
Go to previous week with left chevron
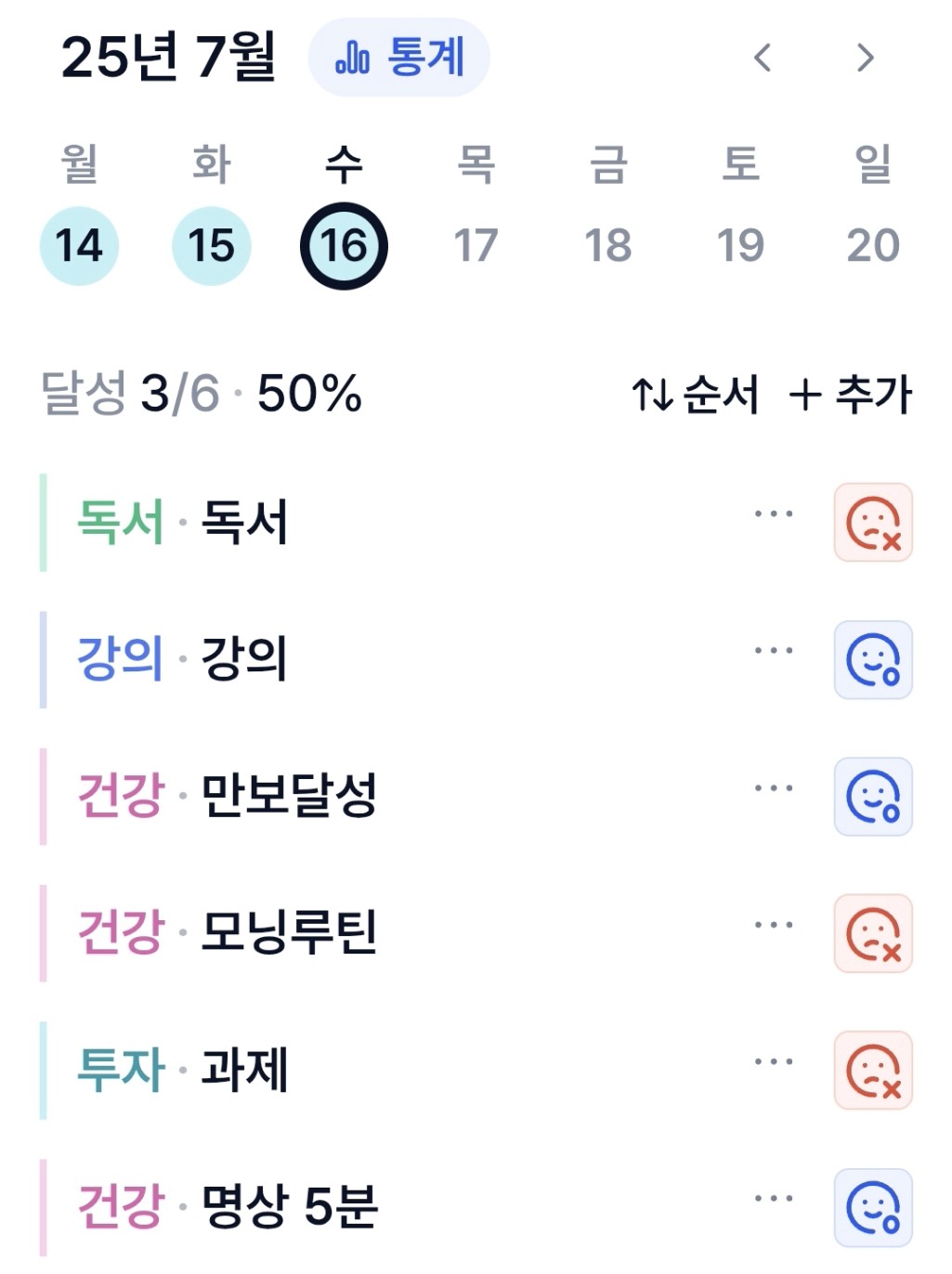(x=763, y=58)
